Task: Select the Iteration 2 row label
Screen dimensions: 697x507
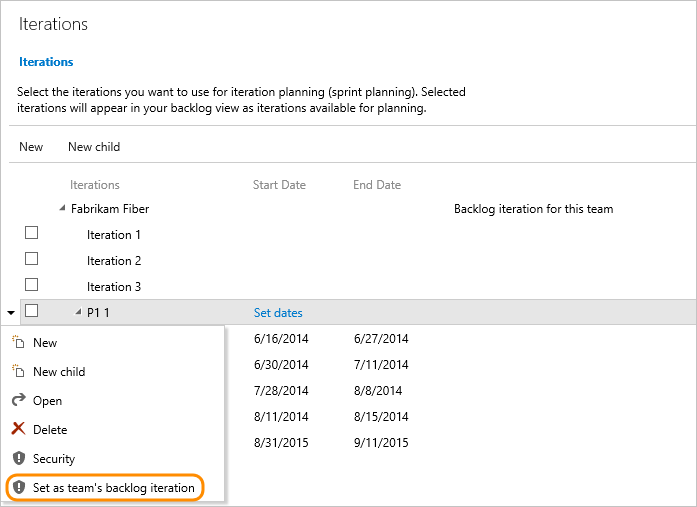Action: tap(114, 261)
